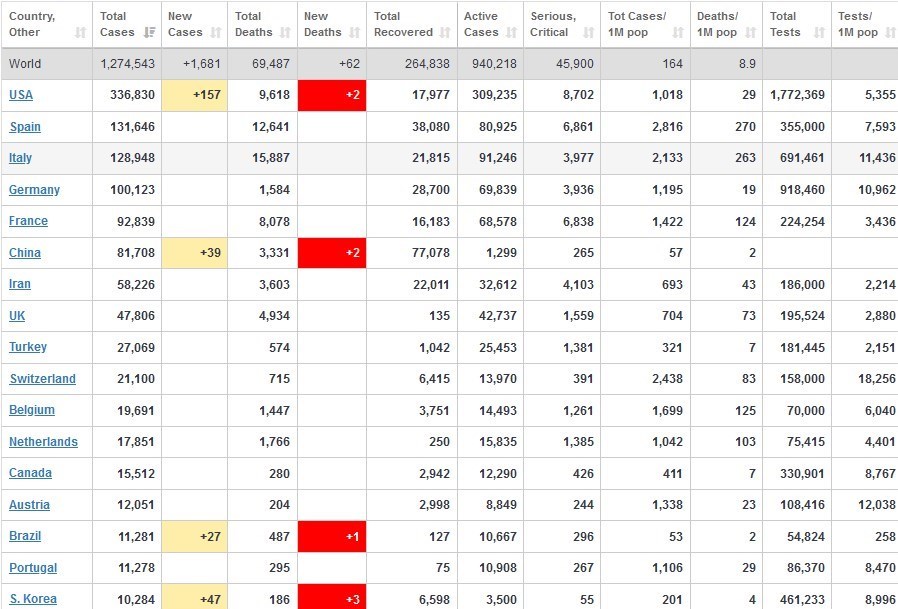Select World active cases 940,218
Image resolution: width=898 pixels, height=609 pixels.
pyautogui.click(x=494, y=64)
